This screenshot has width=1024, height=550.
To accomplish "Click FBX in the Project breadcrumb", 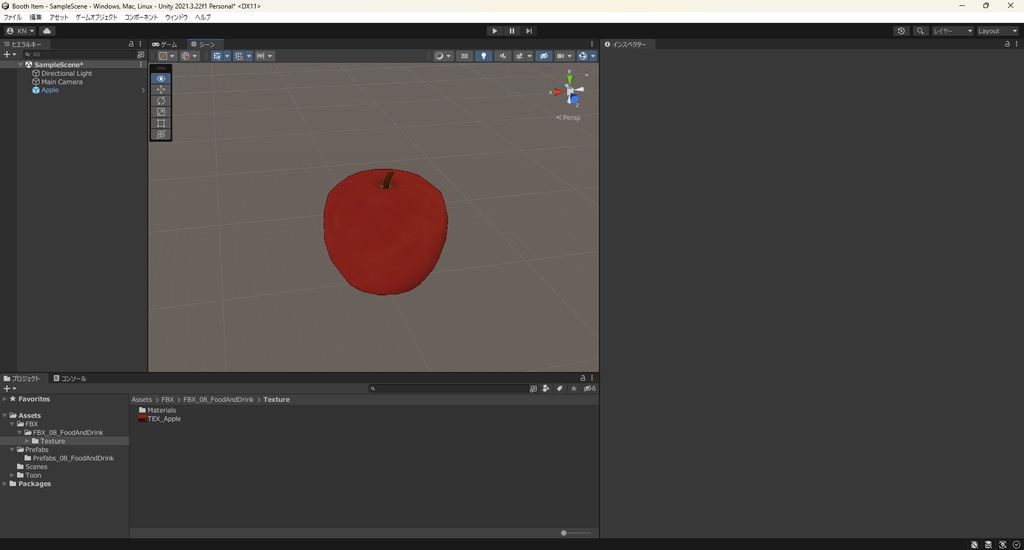I will tap(168, 399).
